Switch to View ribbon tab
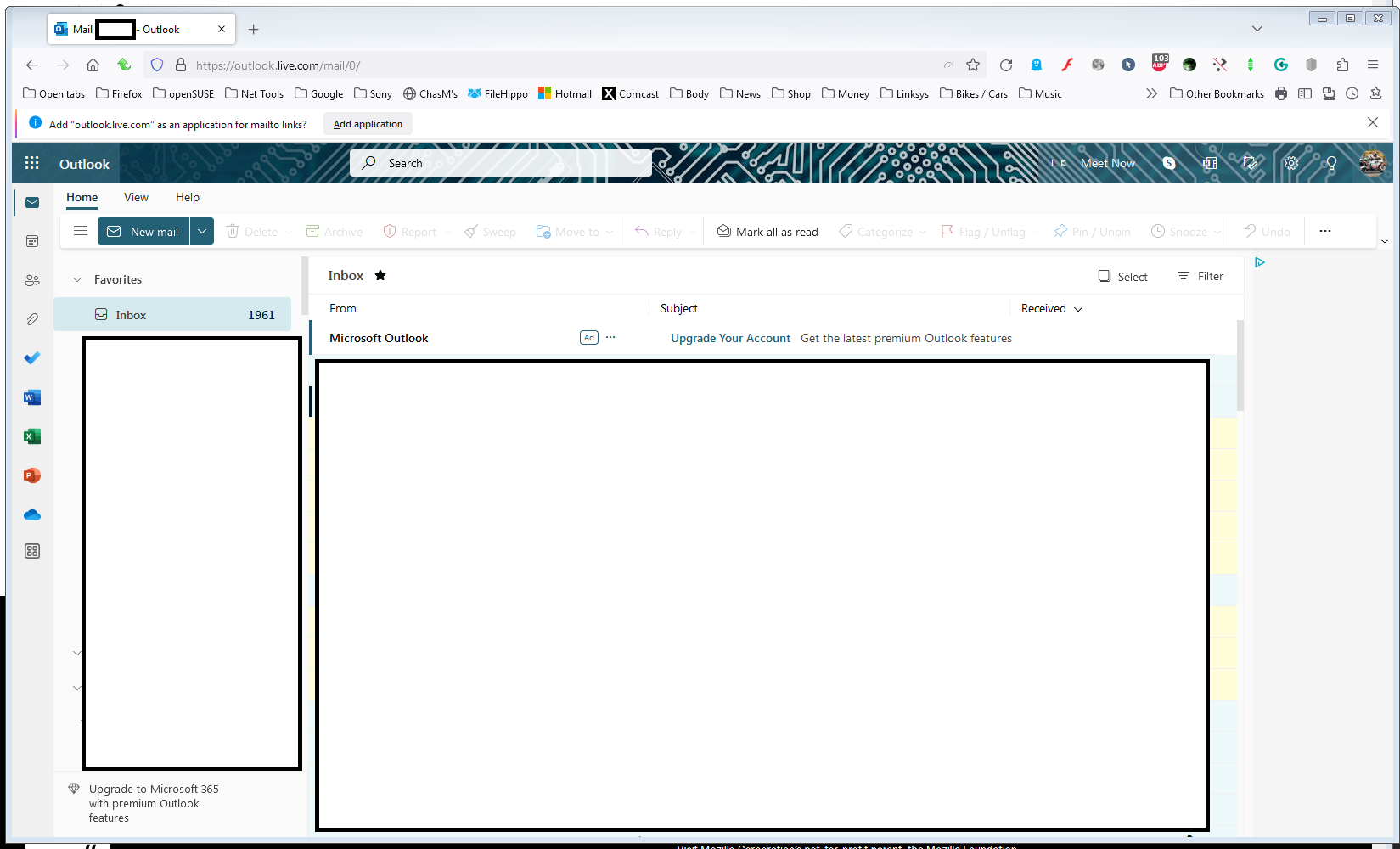This screenshot has height=849, width=1400. coord(136,197)
